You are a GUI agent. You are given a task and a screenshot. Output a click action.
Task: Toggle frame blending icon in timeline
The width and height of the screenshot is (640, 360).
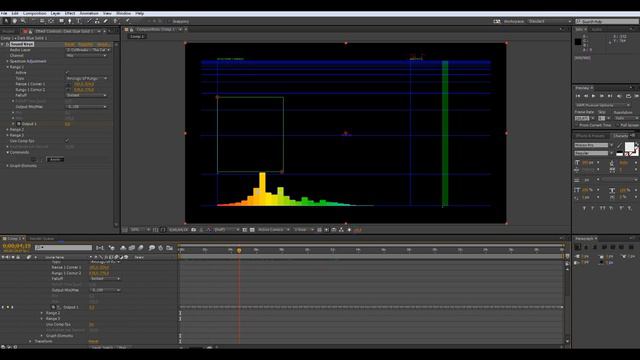pos(132,248)
